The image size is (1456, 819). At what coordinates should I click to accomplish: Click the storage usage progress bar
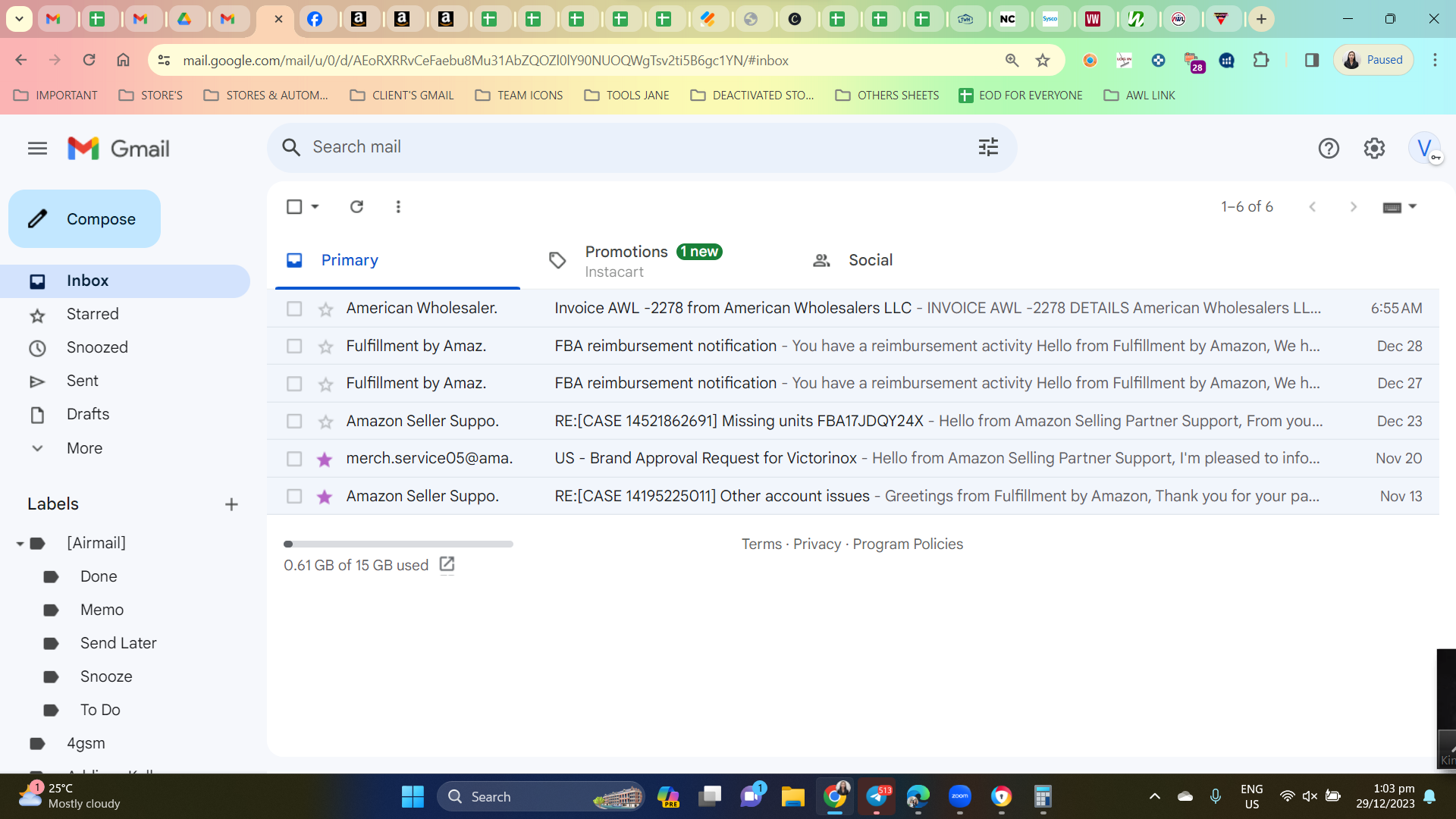(x=398, y=544)
